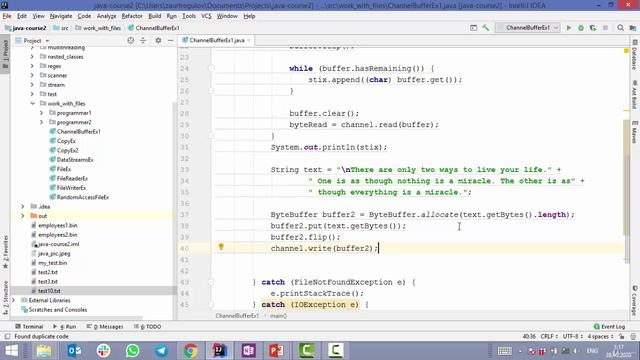Click locate file target icon in Project panel
This screenshot has height=360, width=640.
(130, 40)
